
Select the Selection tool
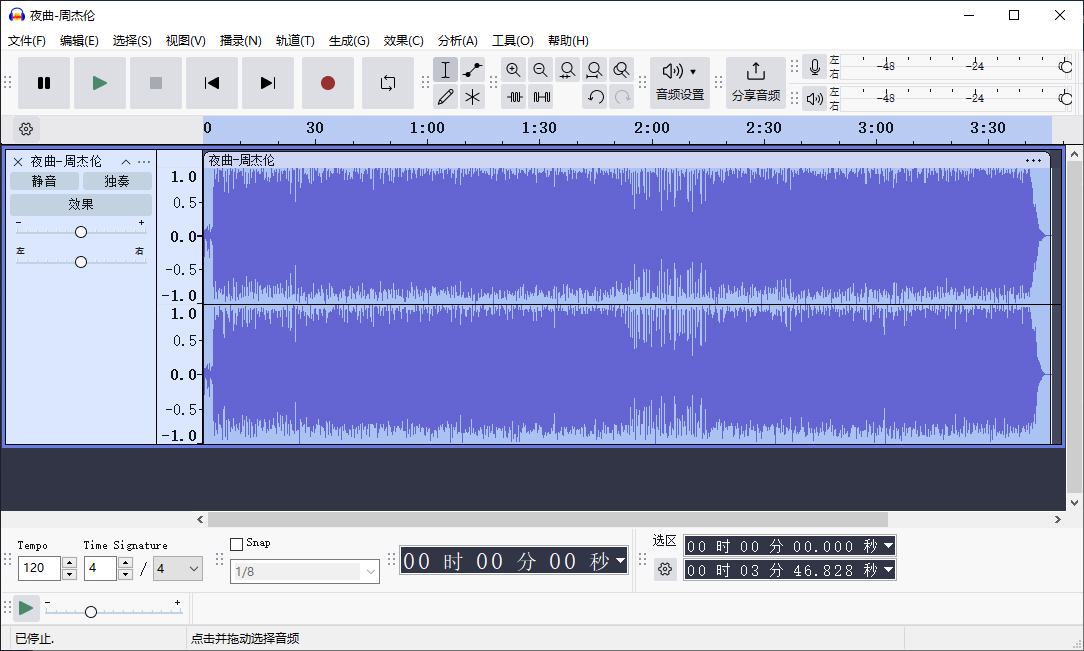click(x=445, y=70)
